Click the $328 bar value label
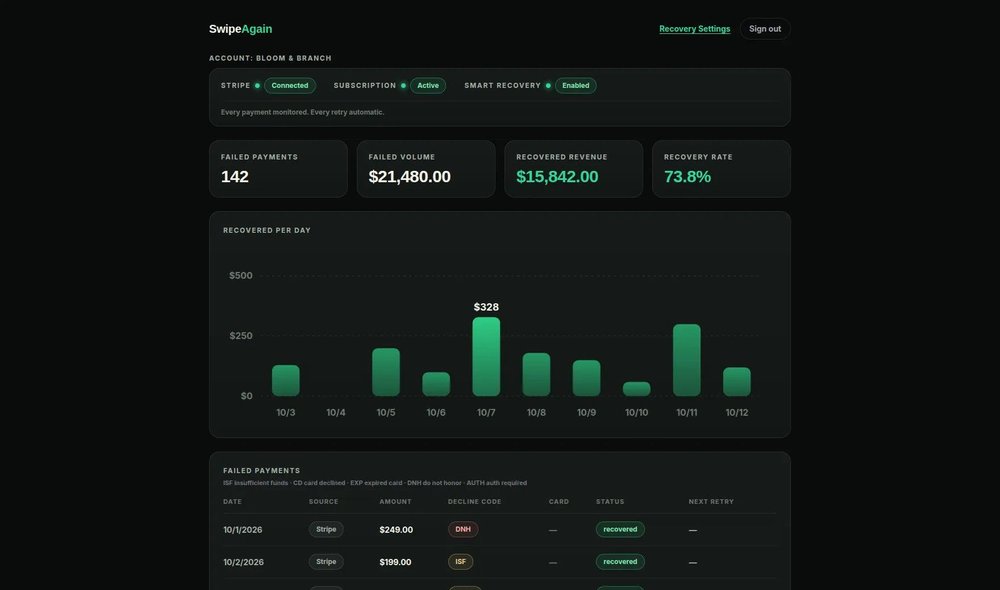The image size is (1000, 590). coord(486,307)
